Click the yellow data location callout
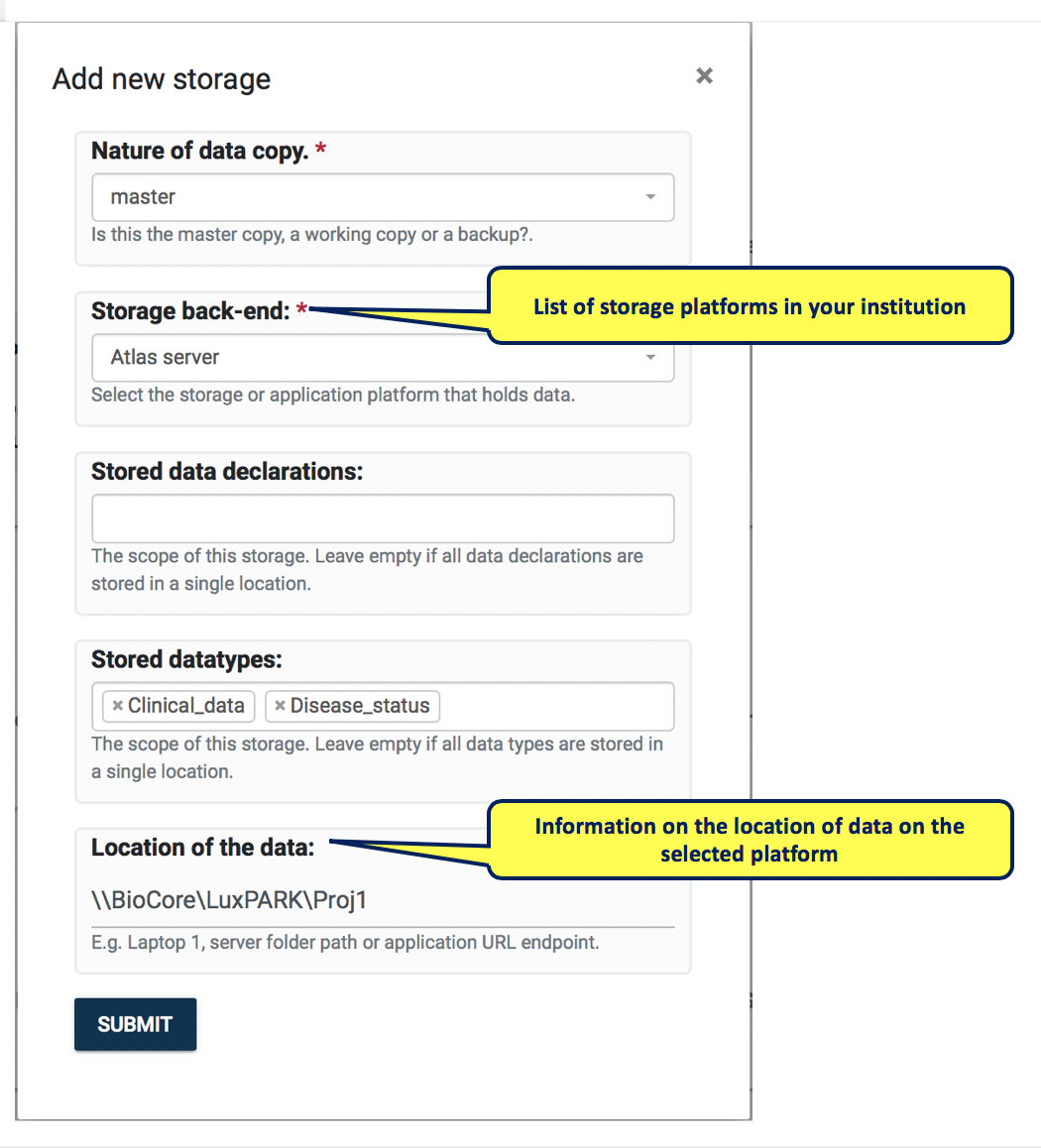Image resolution: width=1041 pixels, height=1148 pixels. tap(750, 840)
